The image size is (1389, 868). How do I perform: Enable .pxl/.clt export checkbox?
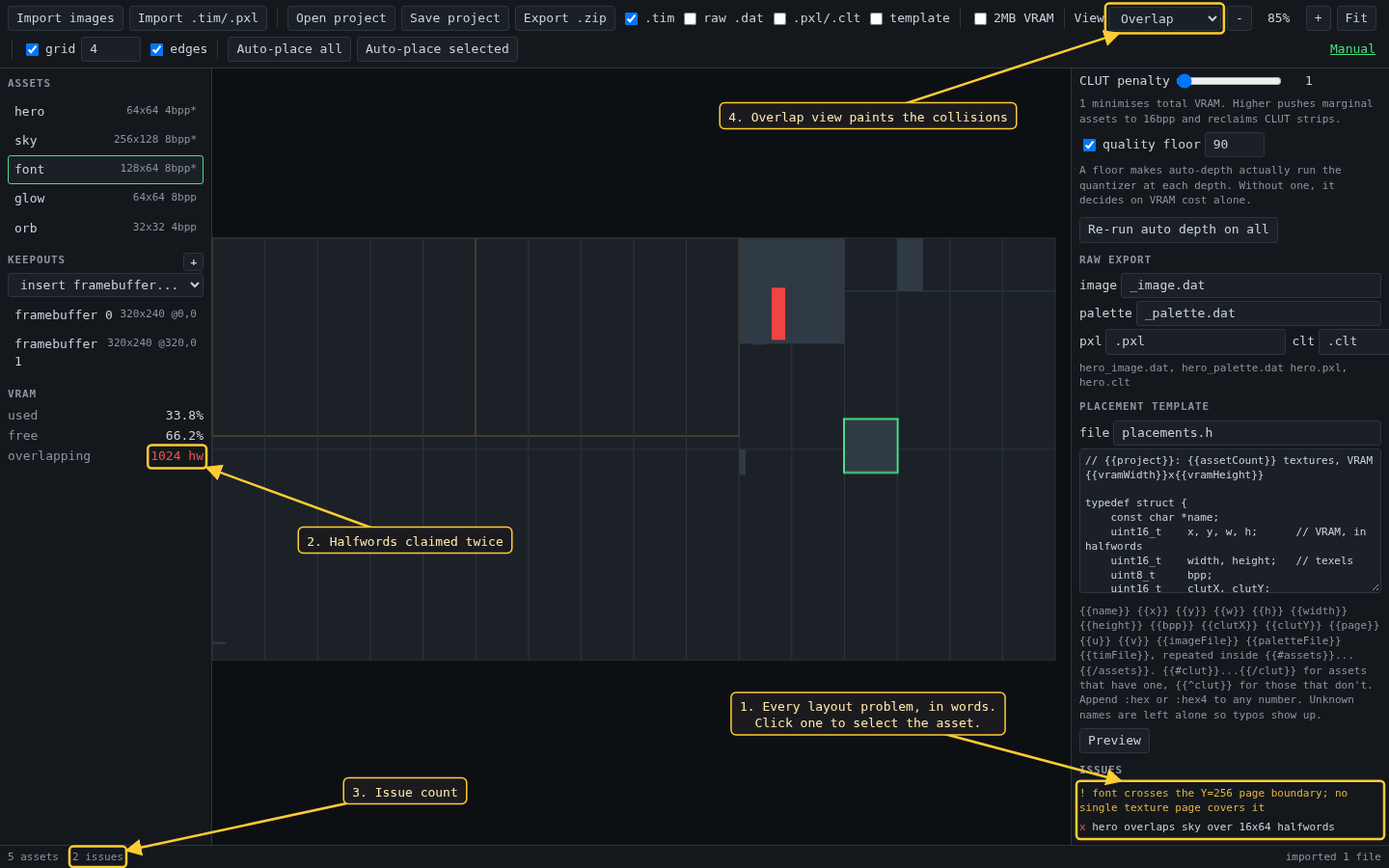(779, 18)
